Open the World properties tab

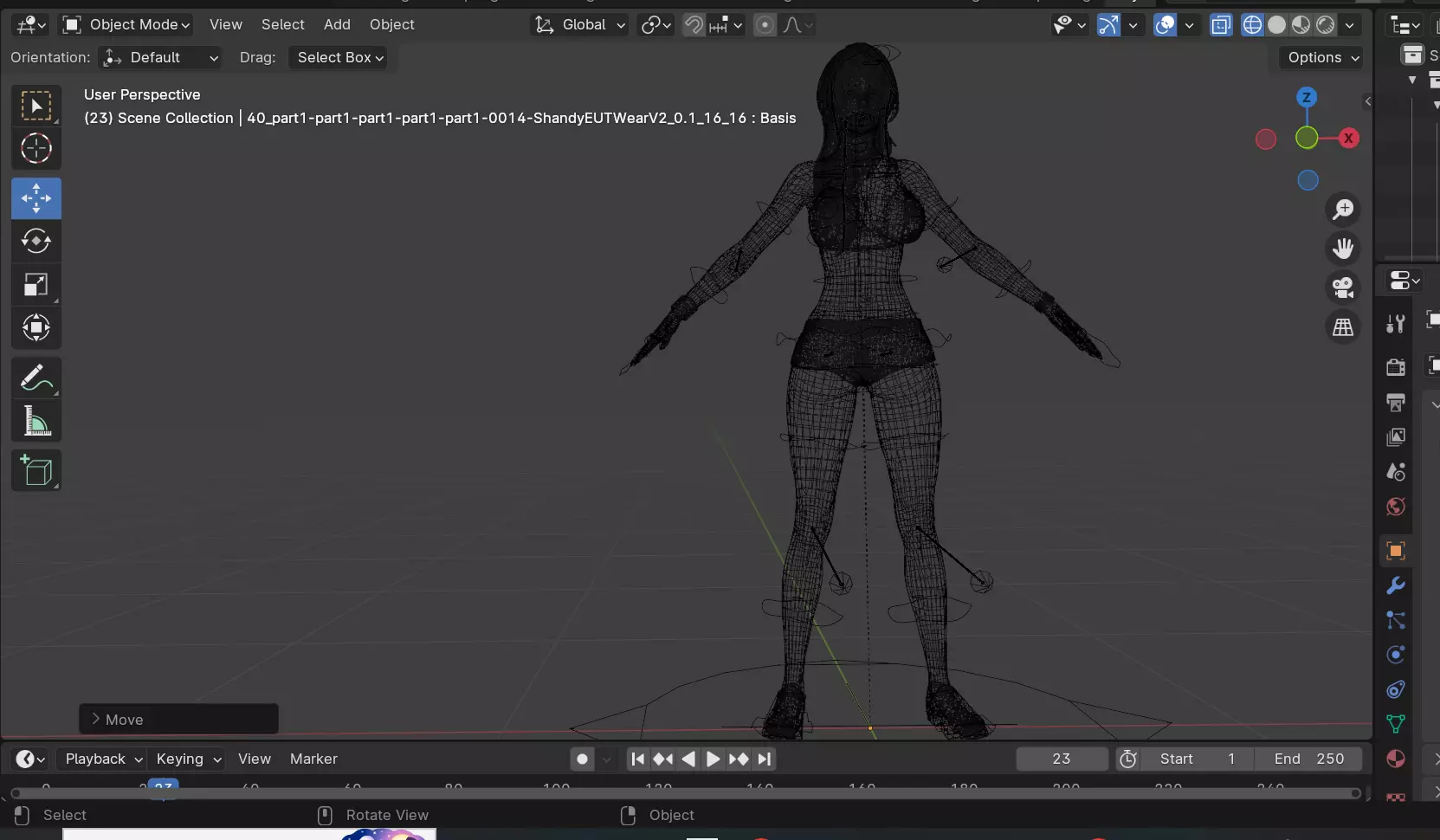tap(1396, 507)
